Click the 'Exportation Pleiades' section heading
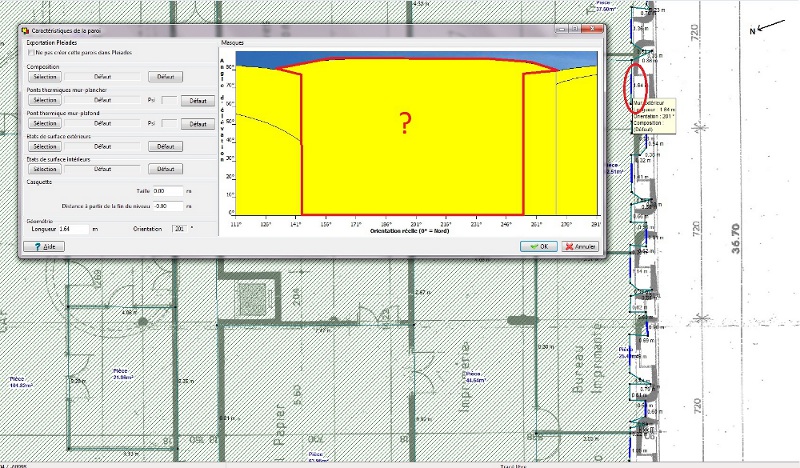This screenshot has width=800, height=468. (52, 43)
